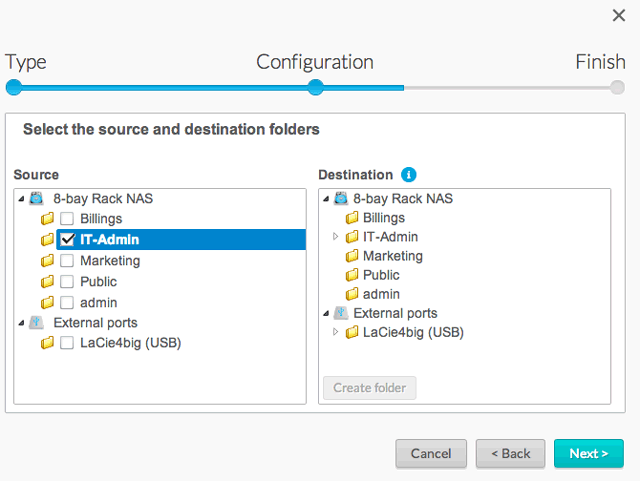
Task: Click the Next > button
Action: pos(589,453)
